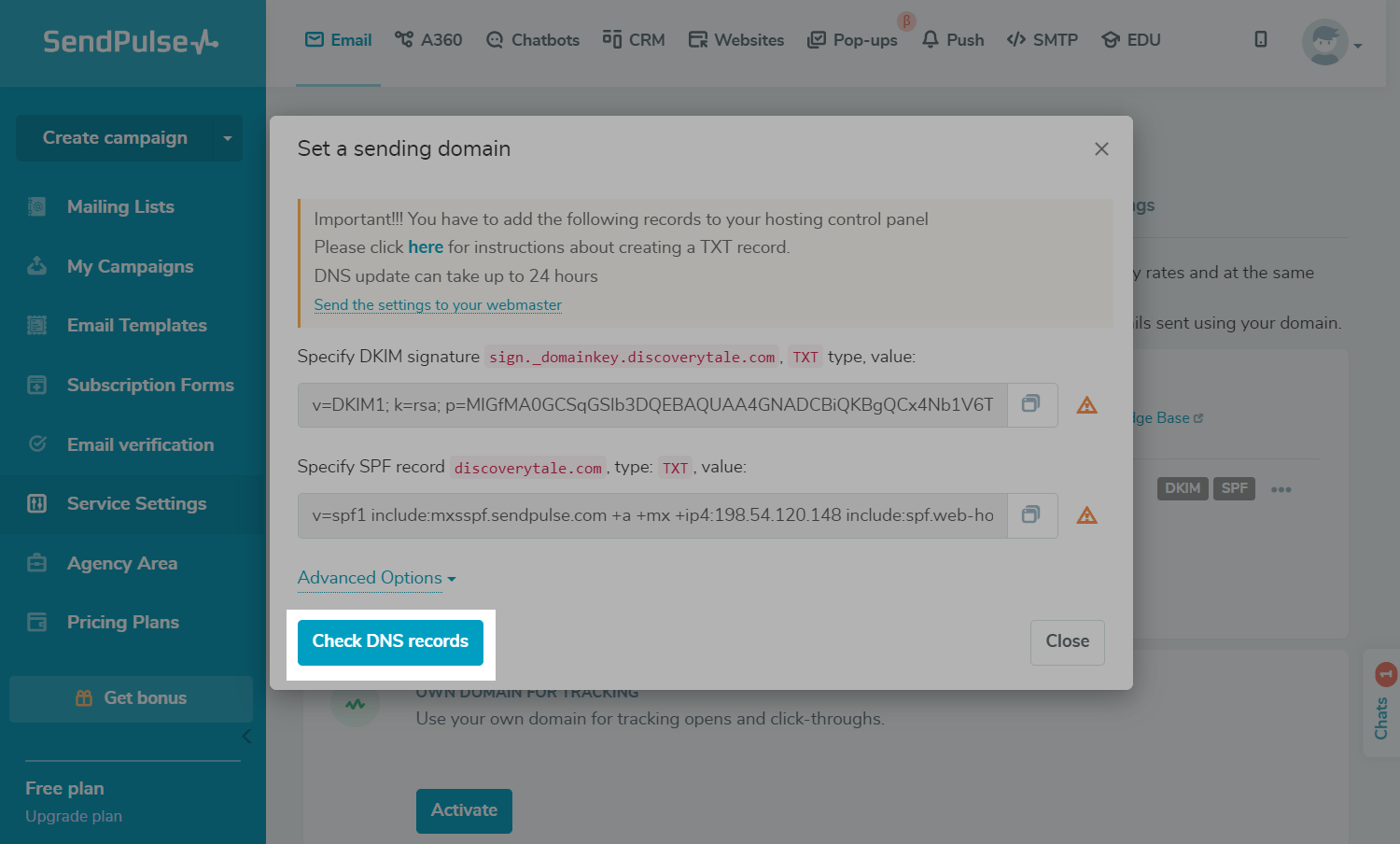Click Check DNS records button
This screenshot has height=844, width=1400.
(390, 642)
